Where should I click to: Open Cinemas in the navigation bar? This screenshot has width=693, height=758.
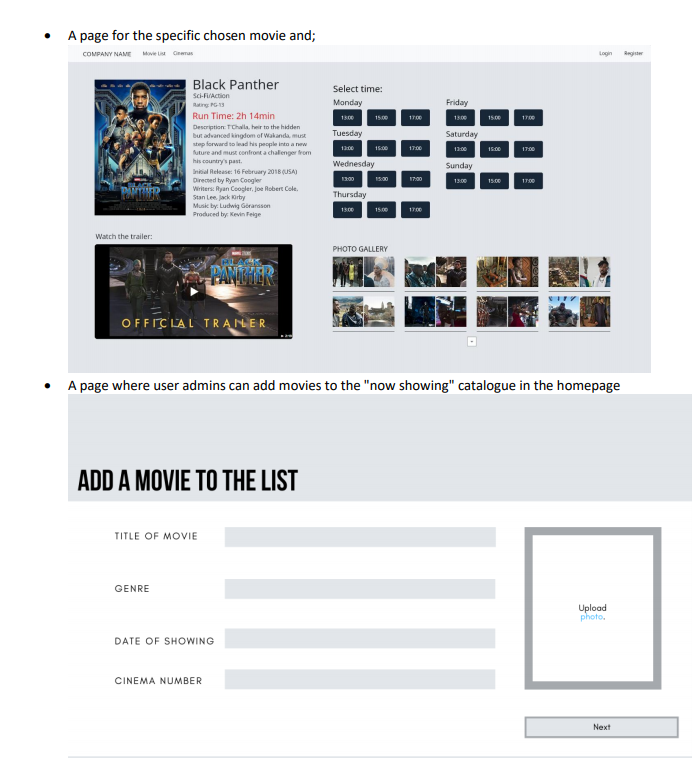tap(183, 54)
